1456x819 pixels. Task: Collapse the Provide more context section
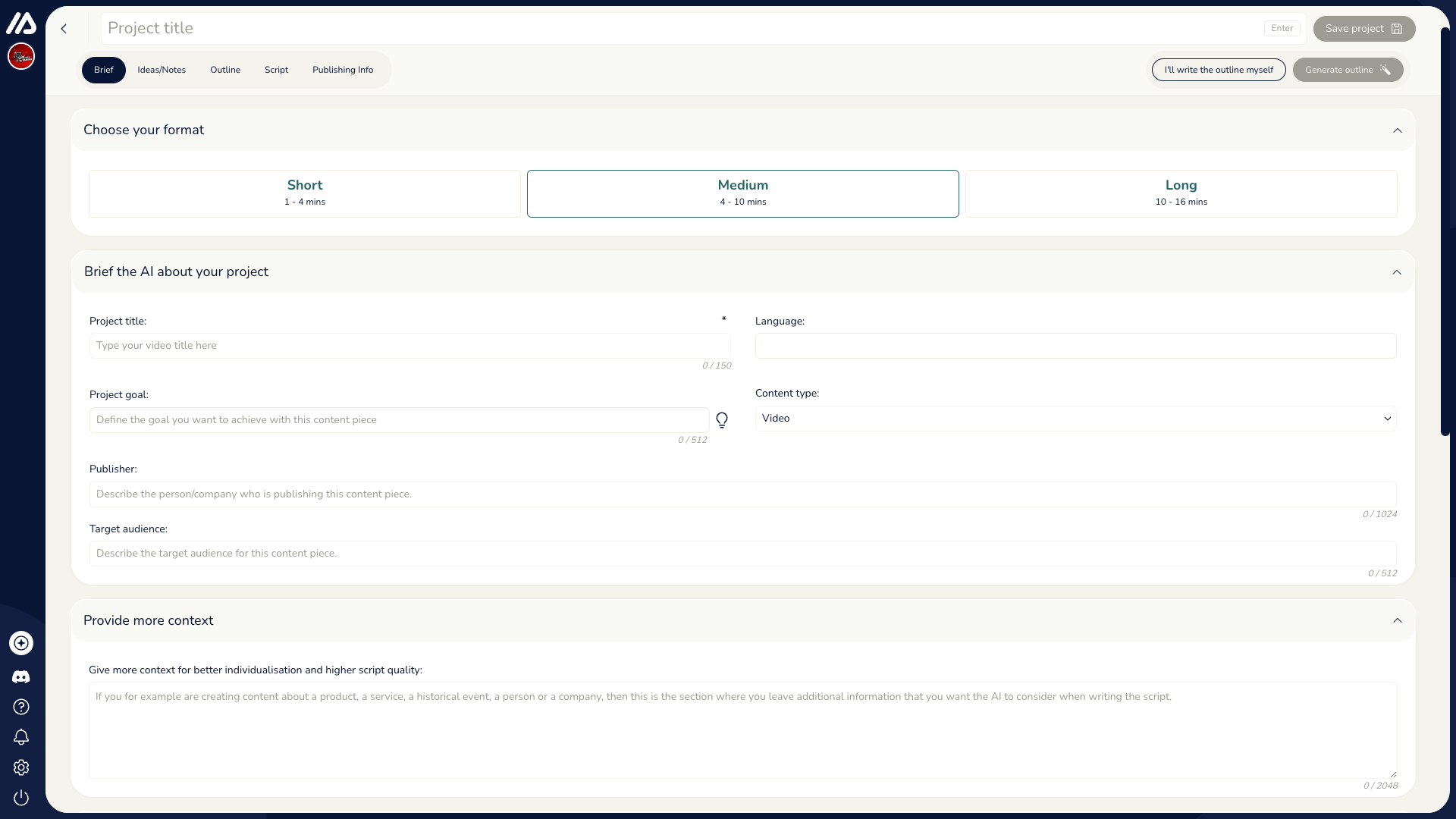pyautogui.click(x=1397, y=620)
